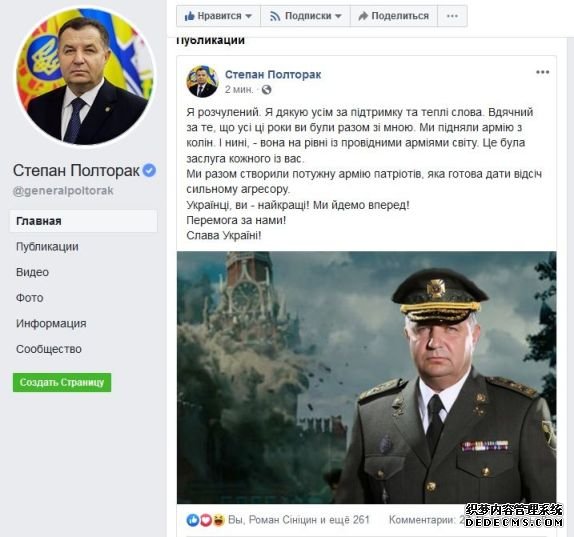Expand the Нравится dropdown arrow
This screenshot has height=537, width=574.
pos(248,16)
